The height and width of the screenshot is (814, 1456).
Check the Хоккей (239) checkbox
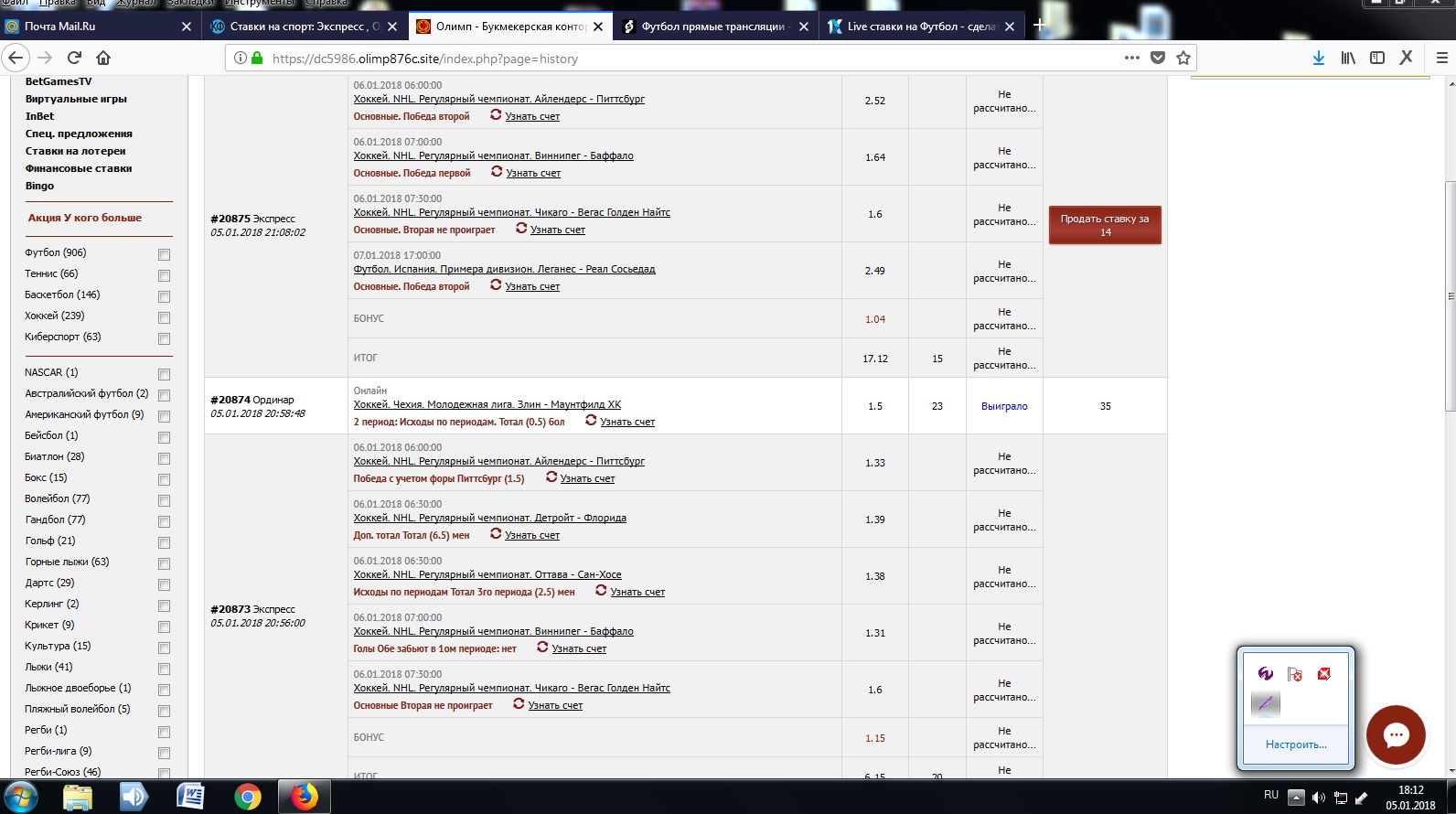[x=164, y=317]
